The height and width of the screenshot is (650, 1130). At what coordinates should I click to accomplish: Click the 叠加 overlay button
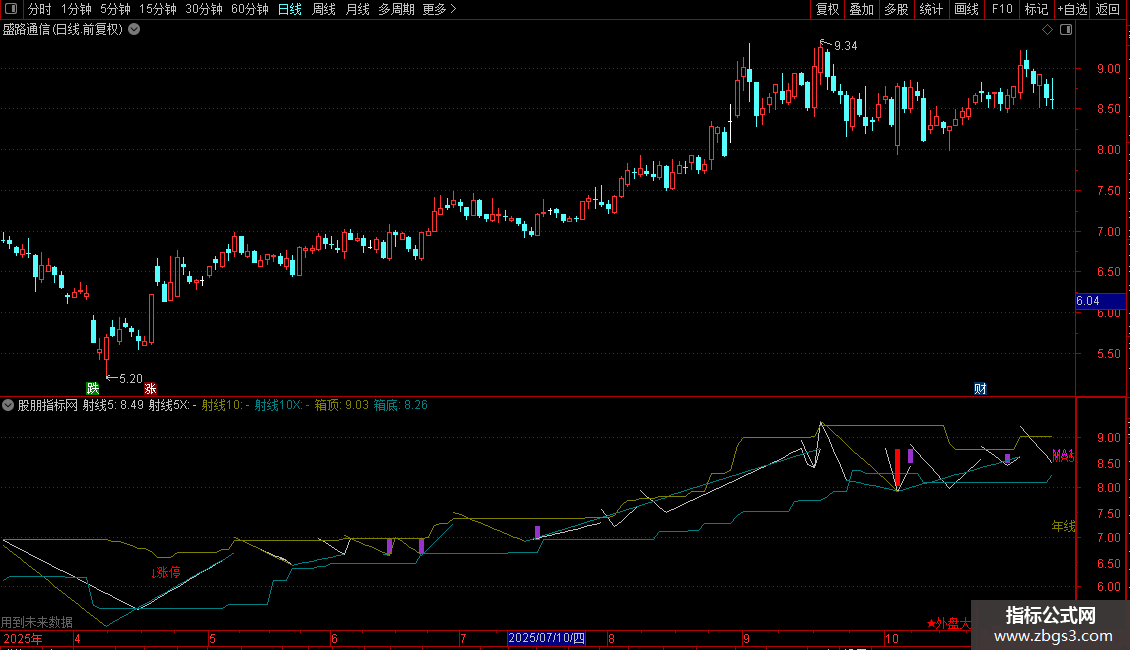(x=861, y=9)
